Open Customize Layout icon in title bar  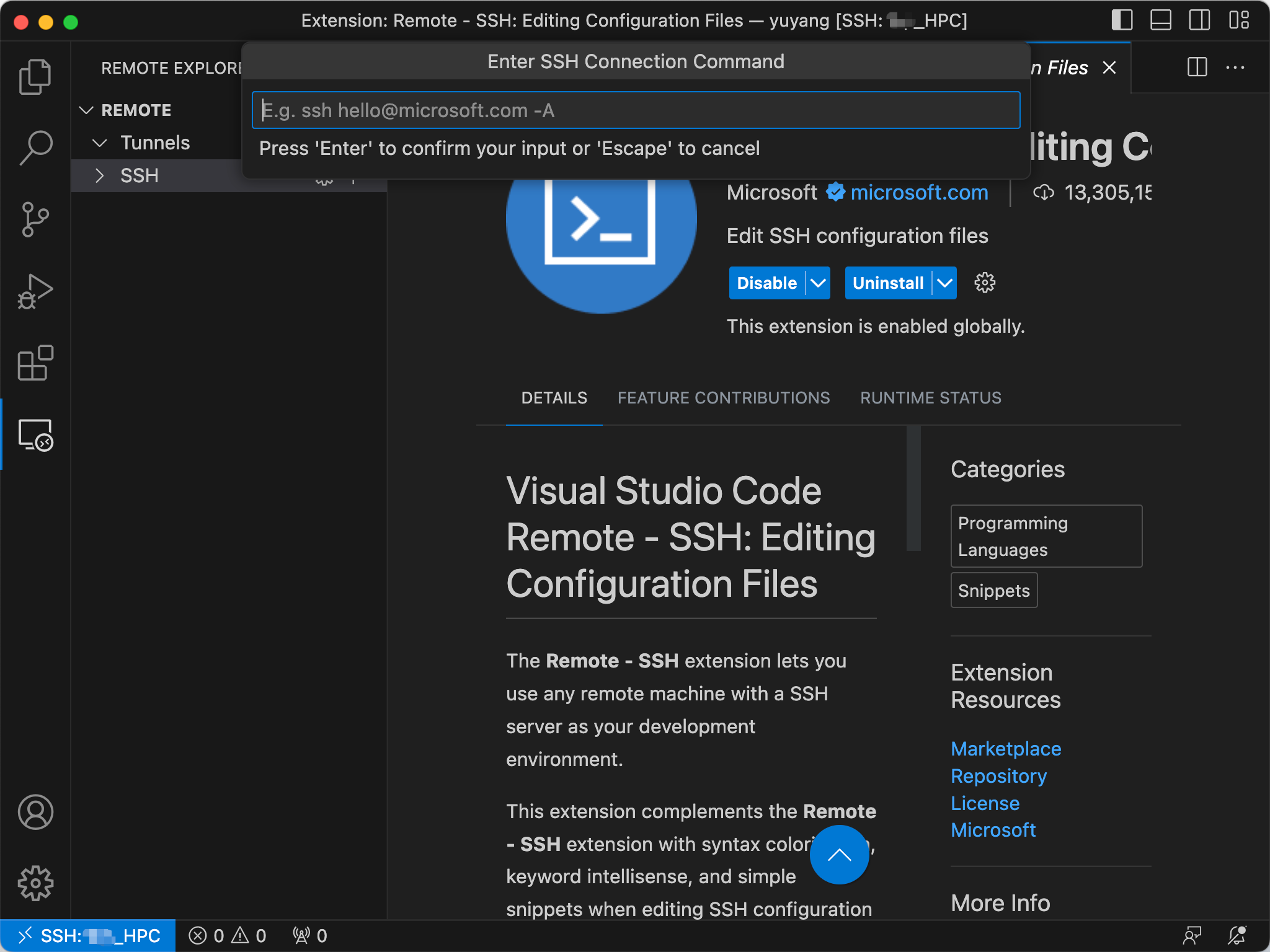pos(1238,20)
